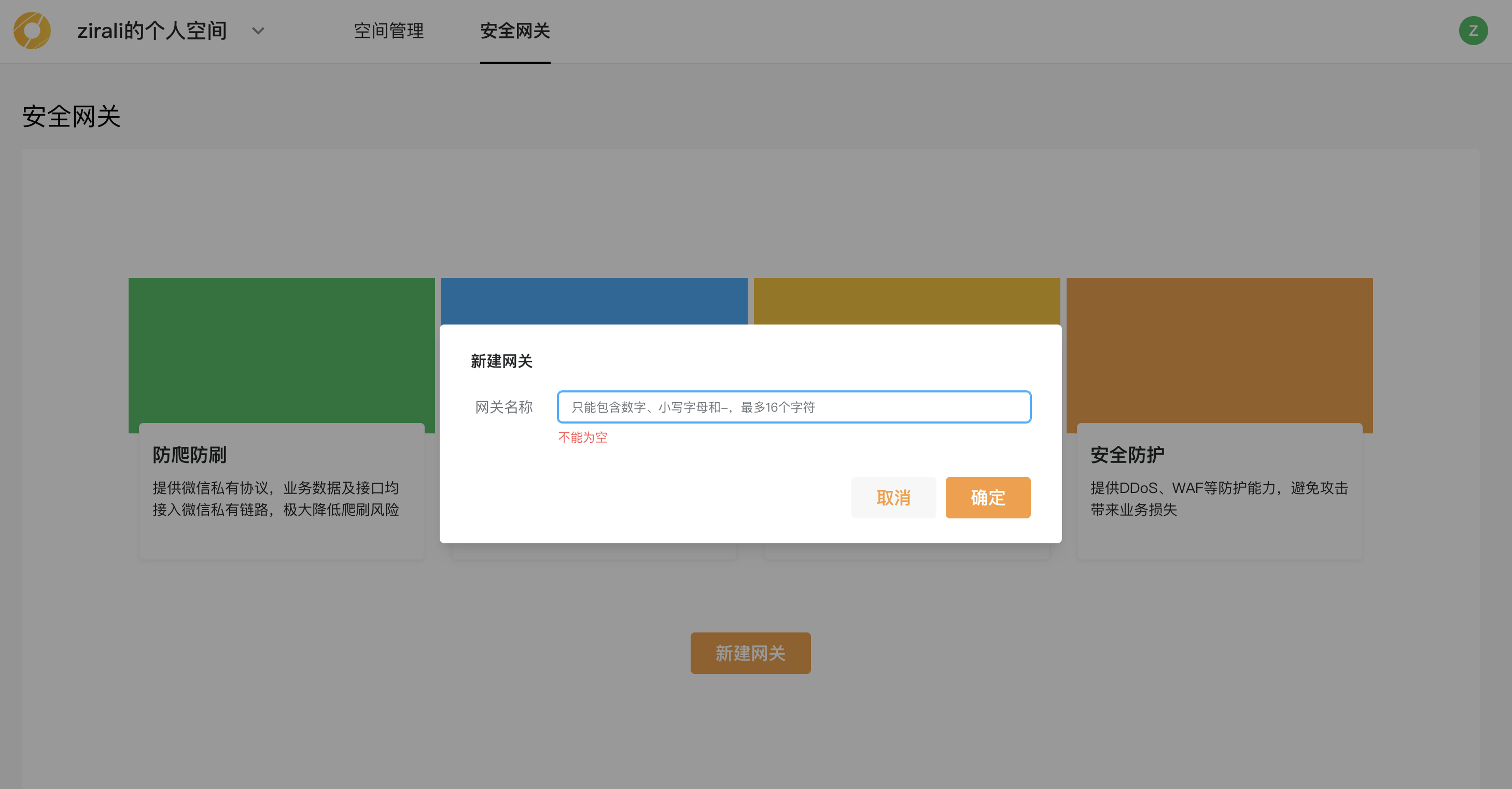Click the 安全网关 page heading
Image resolution: width=1512 pixels, height=789 pixels.
click(x=72, y=116)
